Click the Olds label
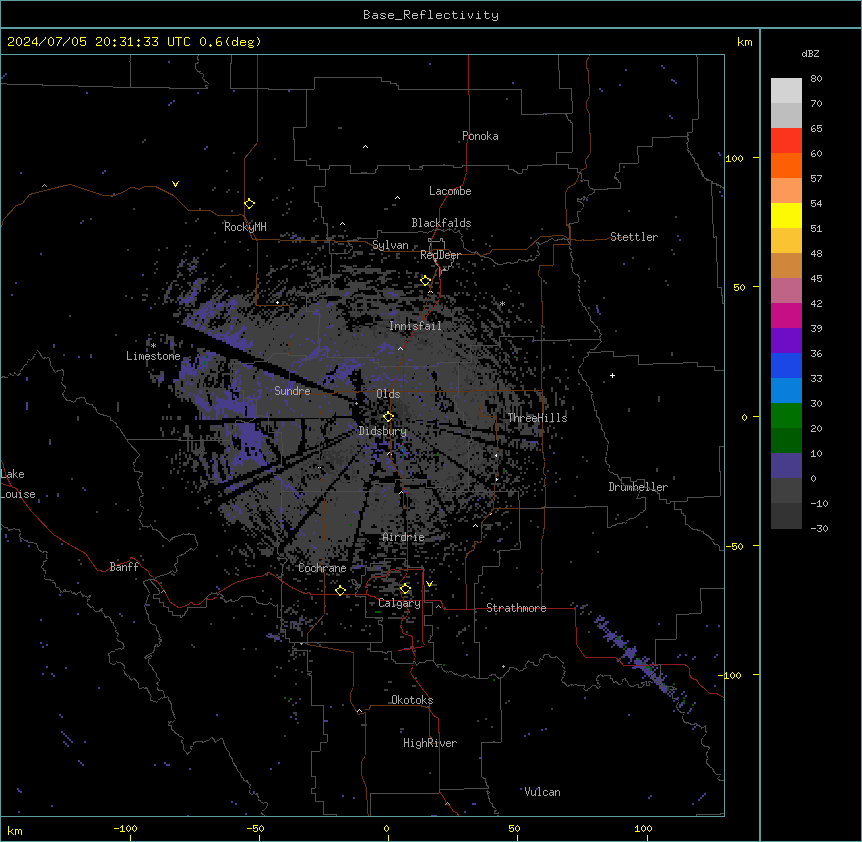The width and height of the screenshot is (862, 842). (388, 394)
